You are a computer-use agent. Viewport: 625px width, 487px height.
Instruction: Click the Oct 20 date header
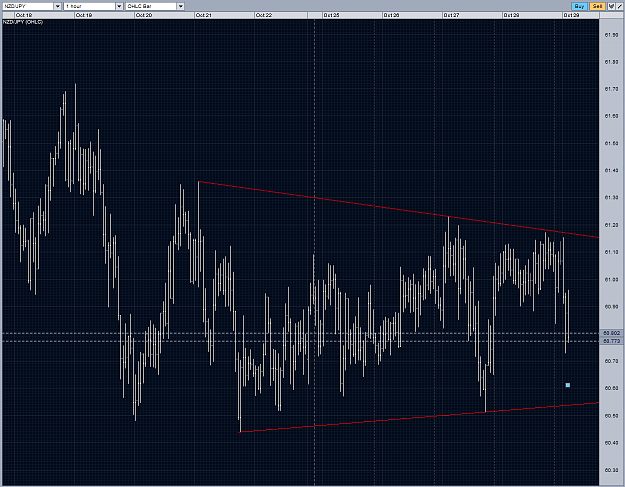pos(164,15)
